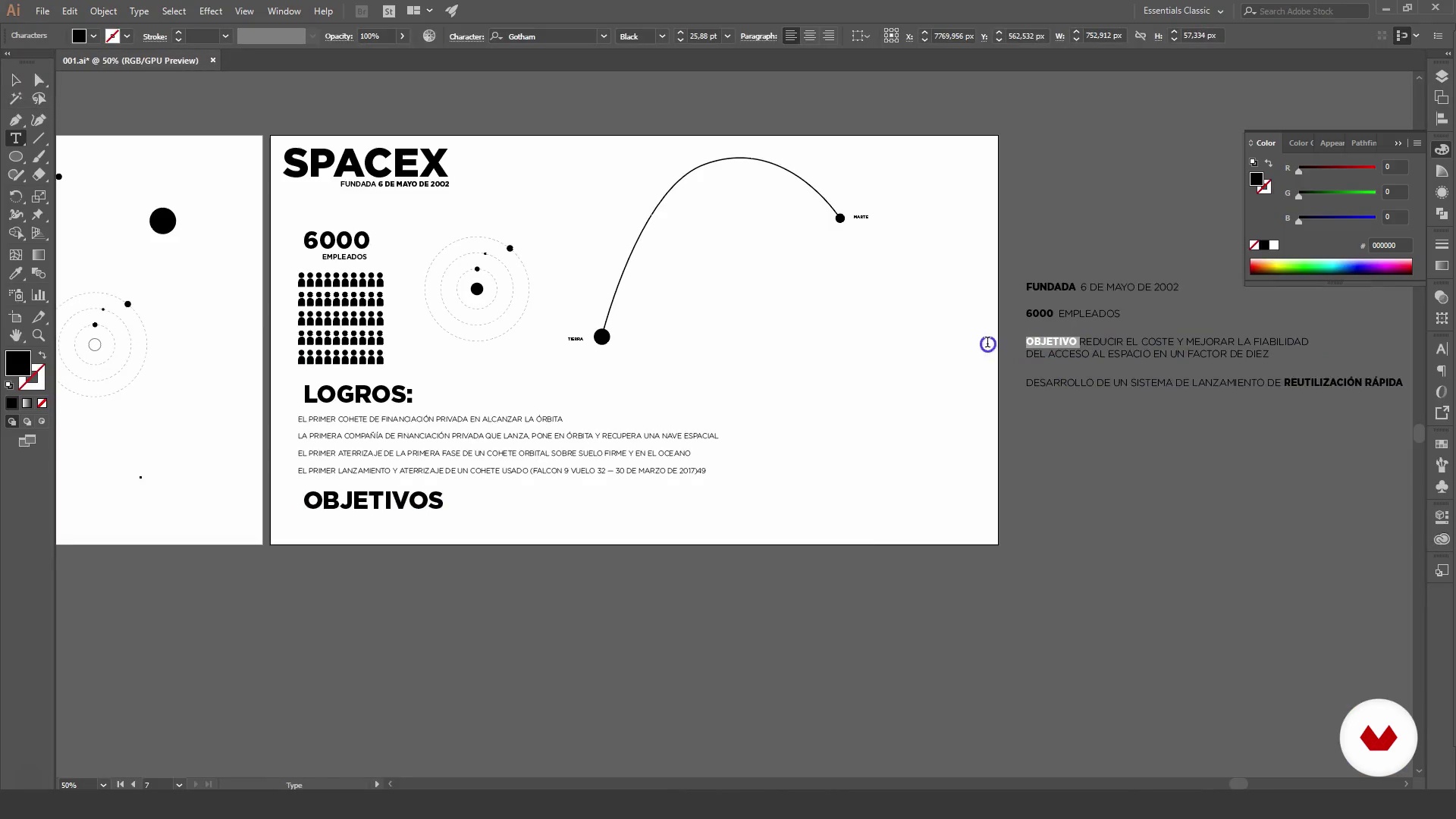The image size is (1456, 819).
Task: Open the File menu
Action: click(42, 11)
